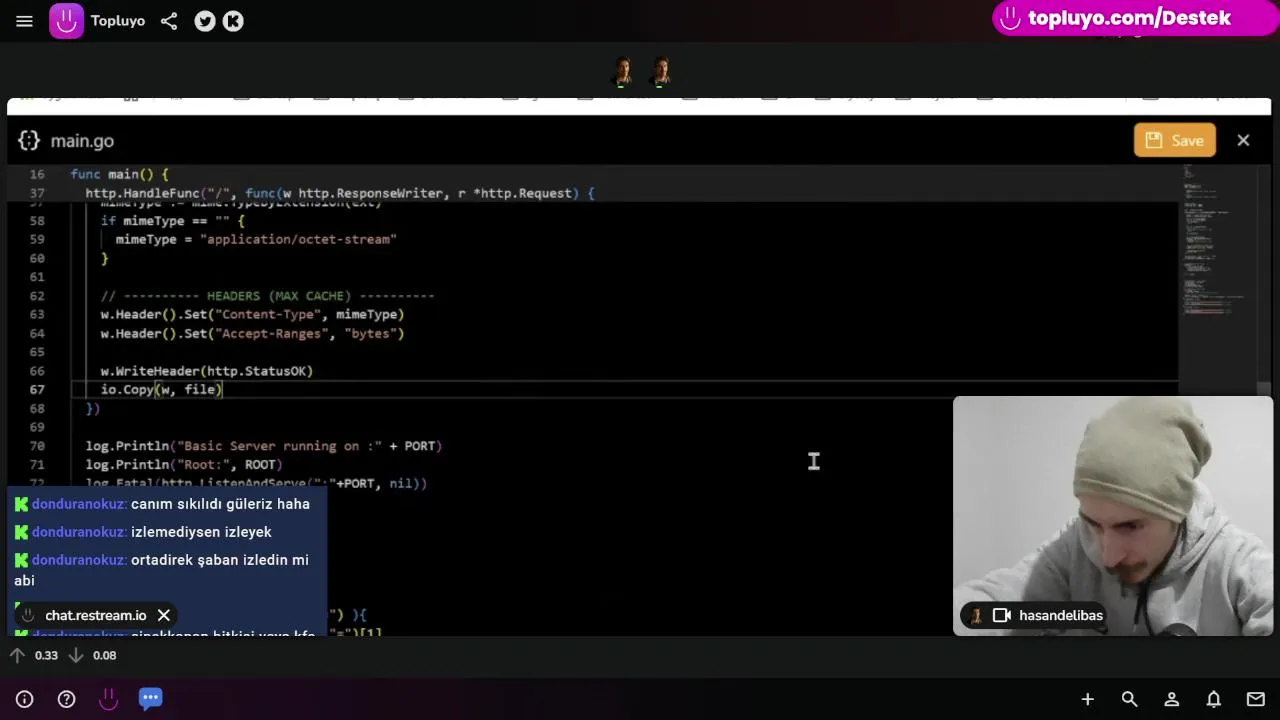Click the share icon beside Topluyo

point(169,21)
